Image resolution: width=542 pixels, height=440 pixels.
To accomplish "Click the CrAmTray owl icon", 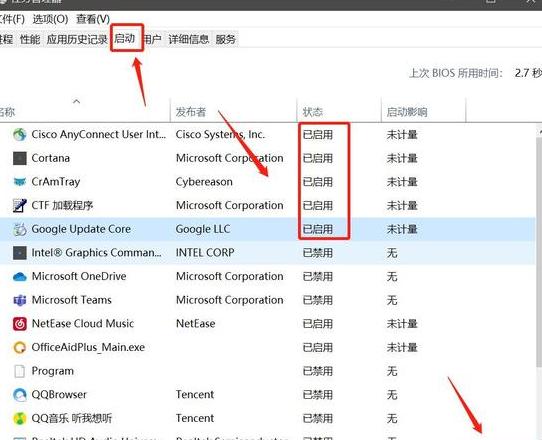I will point(20,182).
